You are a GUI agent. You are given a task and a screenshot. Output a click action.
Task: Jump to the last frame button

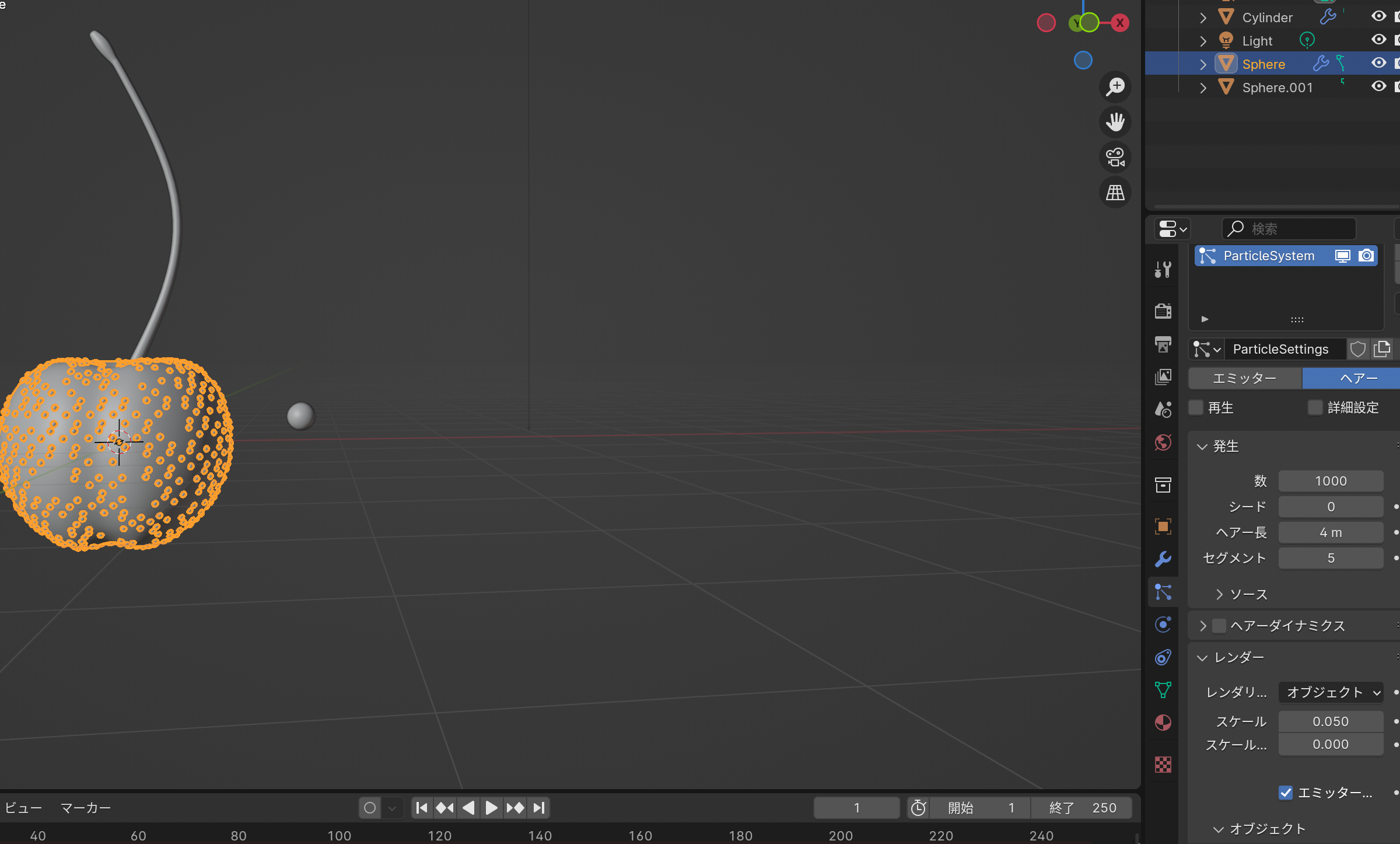click(539, 808)
